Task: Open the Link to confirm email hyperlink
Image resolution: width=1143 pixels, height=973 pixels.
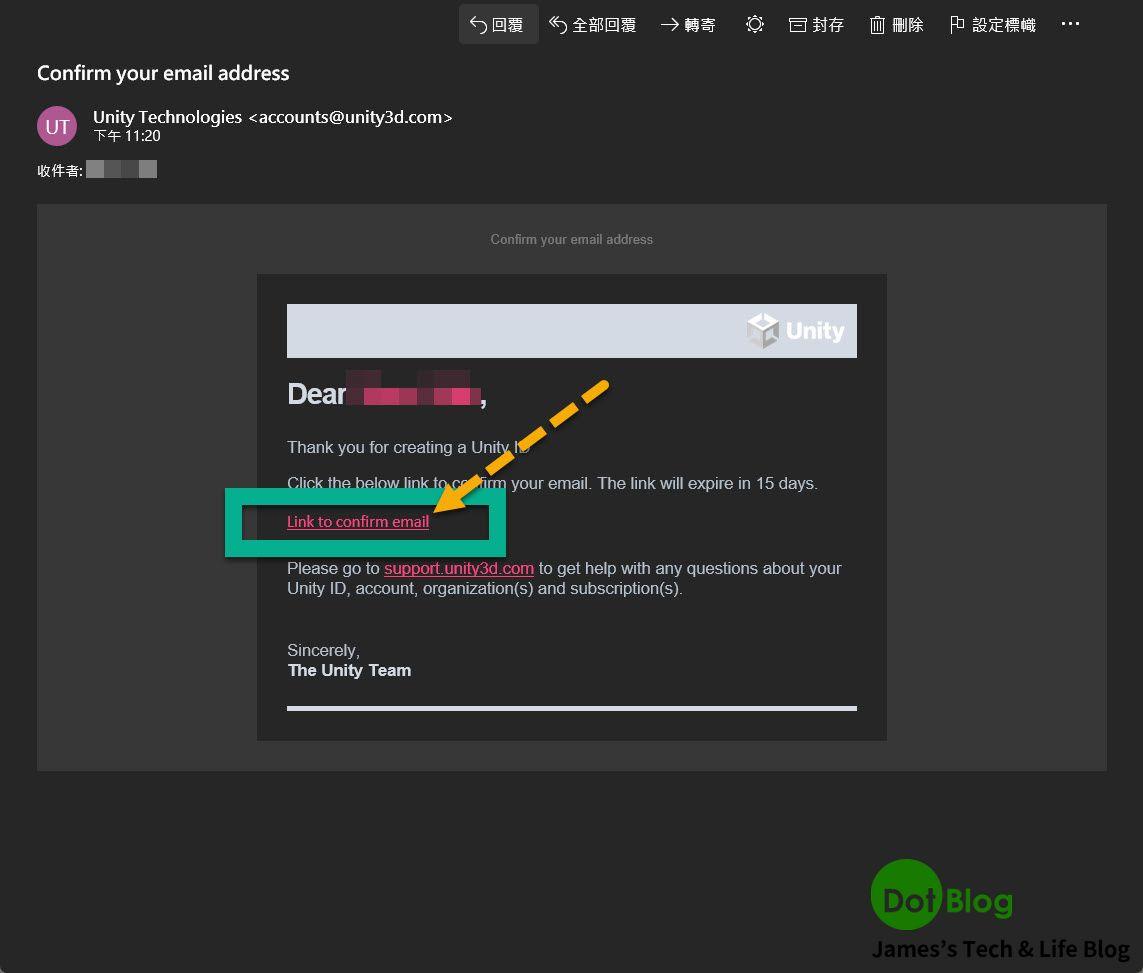Action: click(357, 521)
